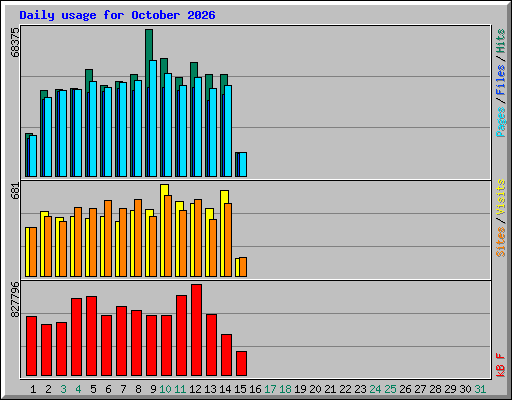
Task: Click day 16 on the x-axis
Action: pyautogui.click(x=255, y=389)
